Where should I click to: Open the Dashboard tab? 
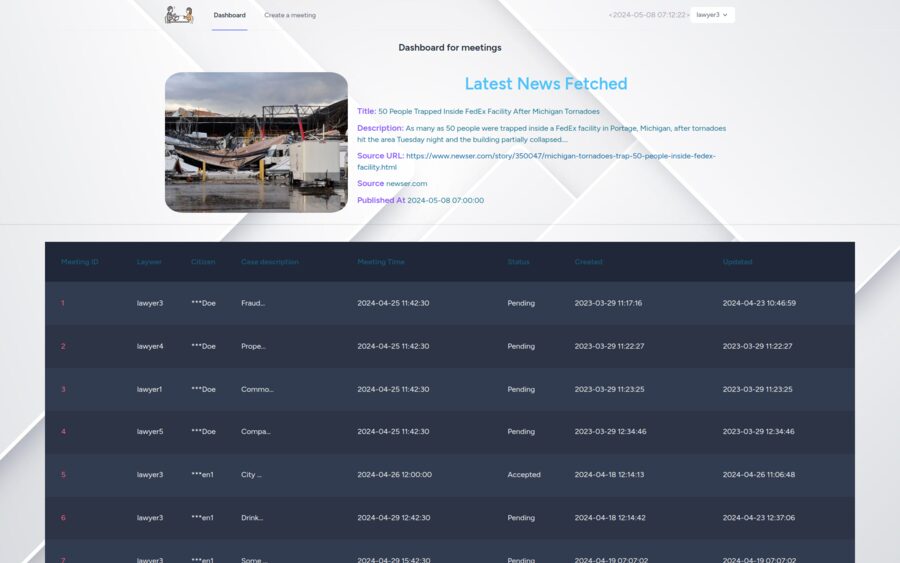(230, 15)
